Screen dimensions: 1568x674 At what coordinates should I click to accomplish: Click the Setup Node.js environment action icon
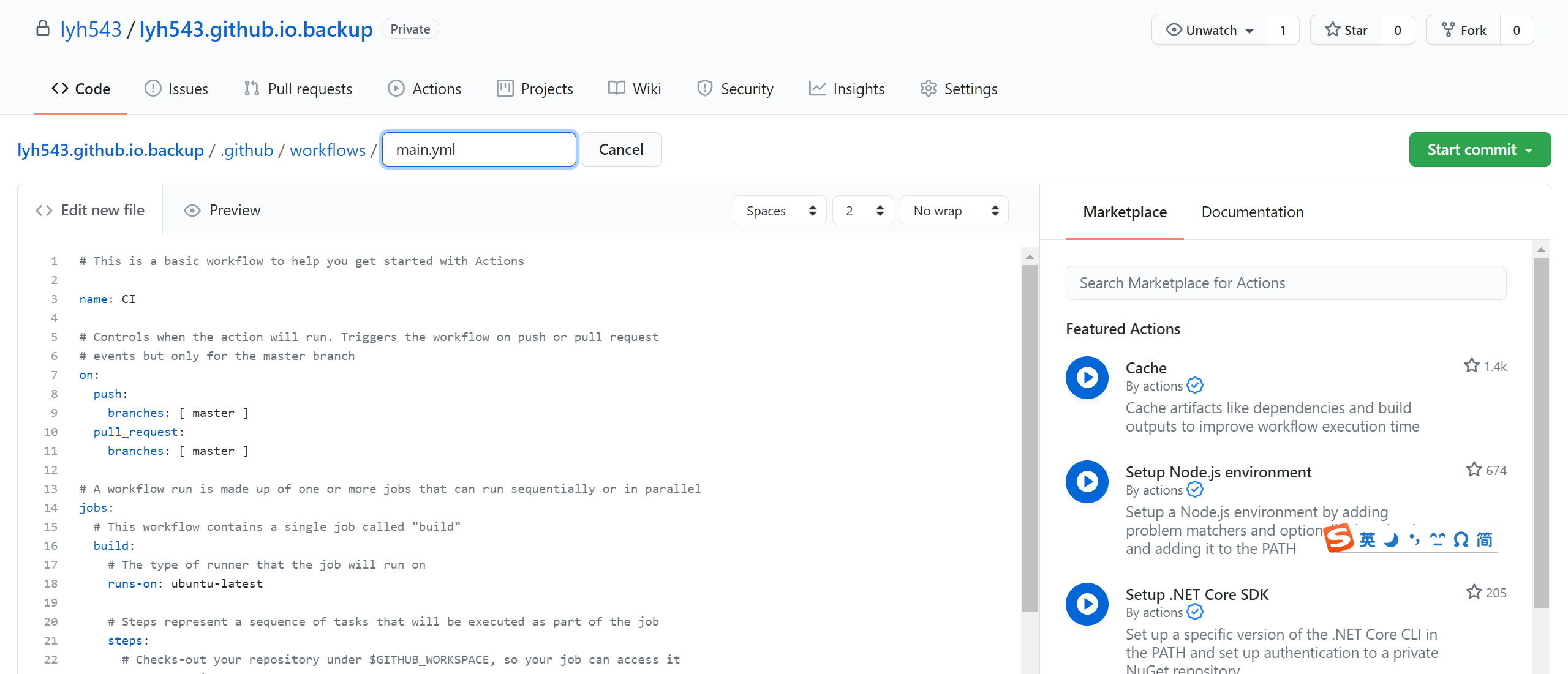click(x=1087, y=482)
